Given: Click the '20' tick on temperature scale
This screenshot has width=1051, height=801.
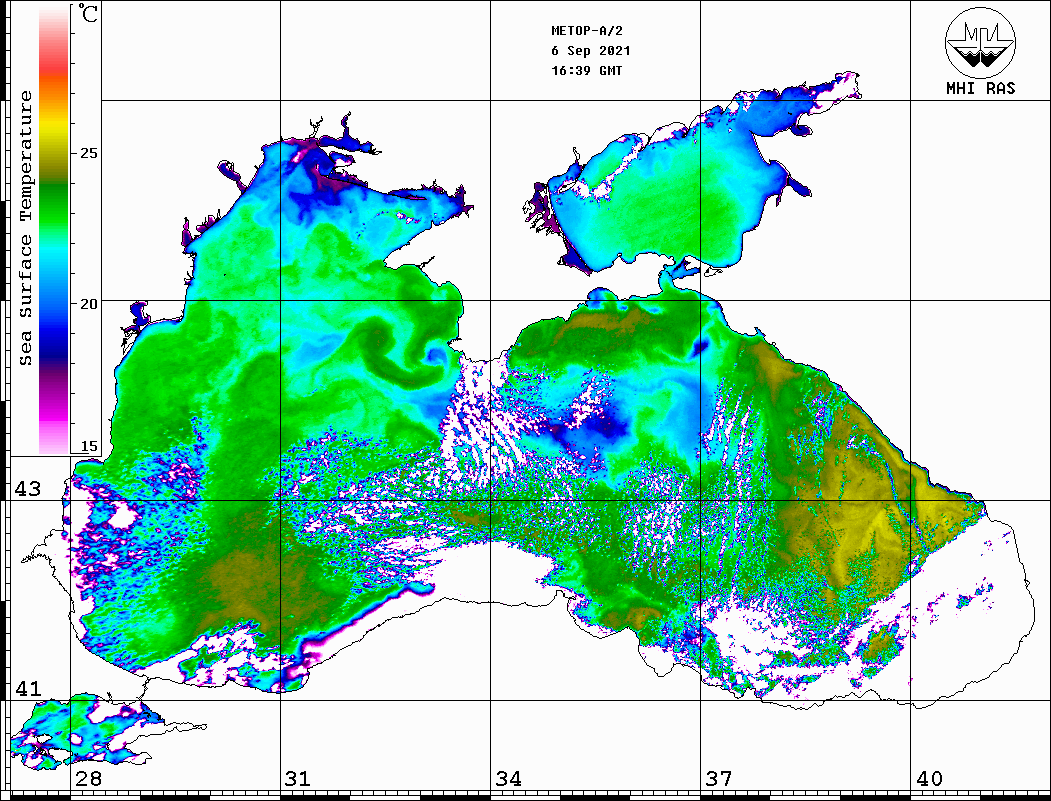Looking at the screenshot, I should tap(88, 304).
